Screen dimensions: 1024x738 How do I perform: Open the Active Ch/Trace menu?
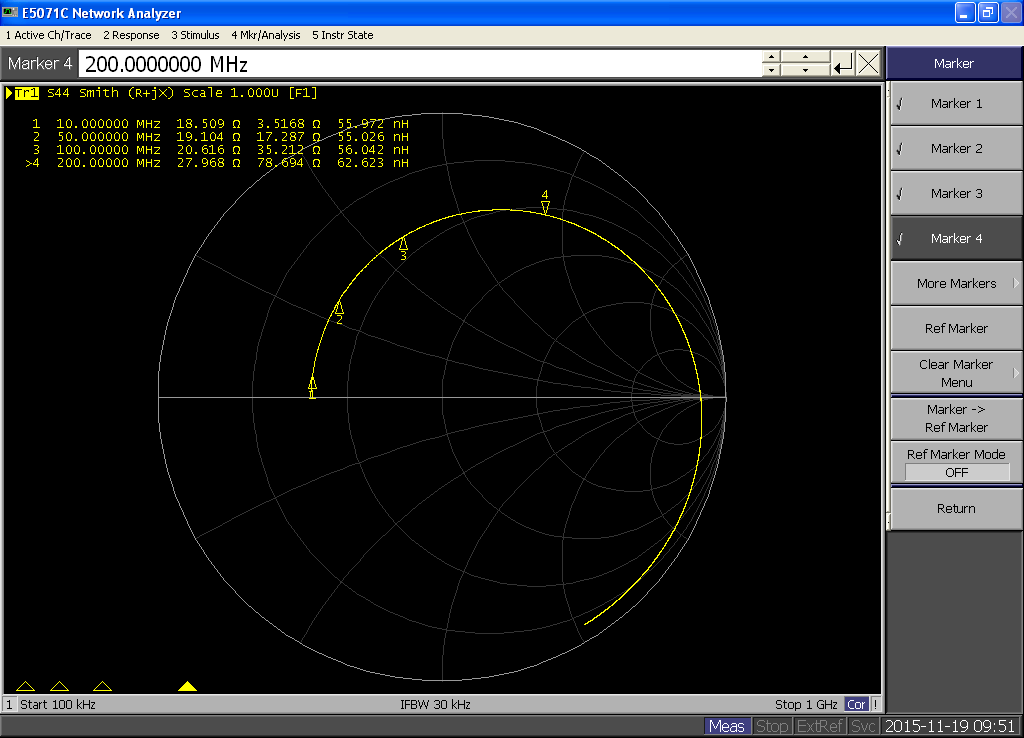point(48,35)
